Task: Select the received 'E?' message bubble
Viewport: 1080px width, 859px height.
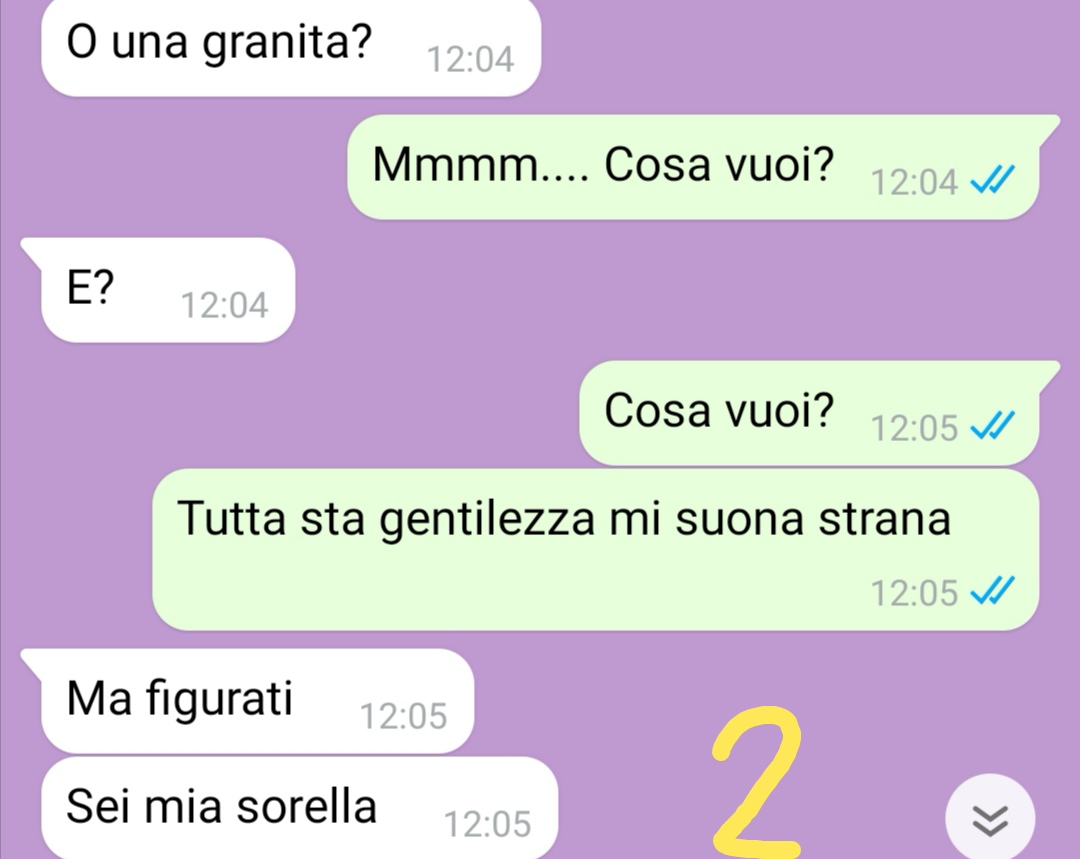Action: [168, 290]
